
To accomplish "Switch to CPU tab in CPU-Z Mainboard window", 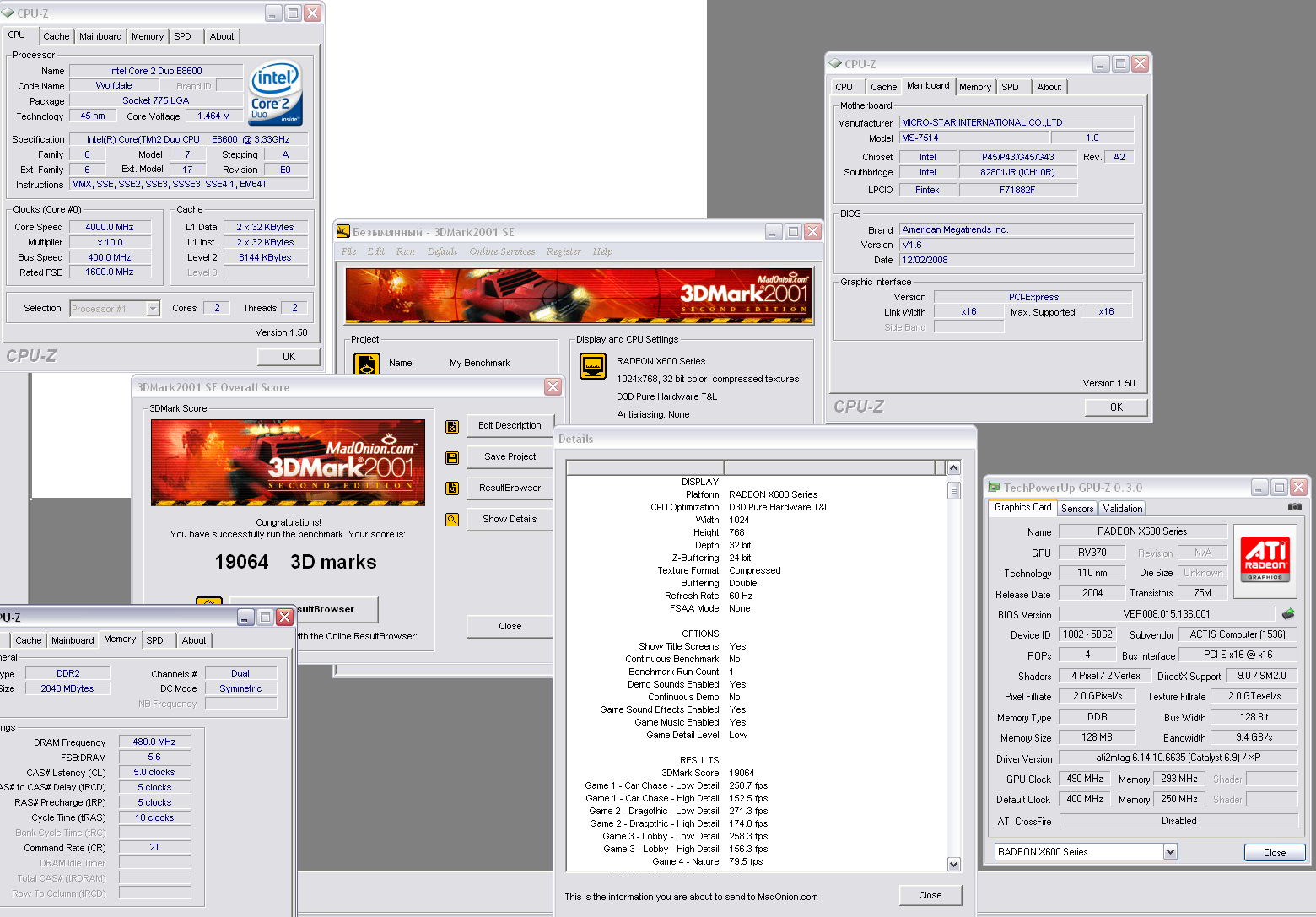I will pos(844,87).
